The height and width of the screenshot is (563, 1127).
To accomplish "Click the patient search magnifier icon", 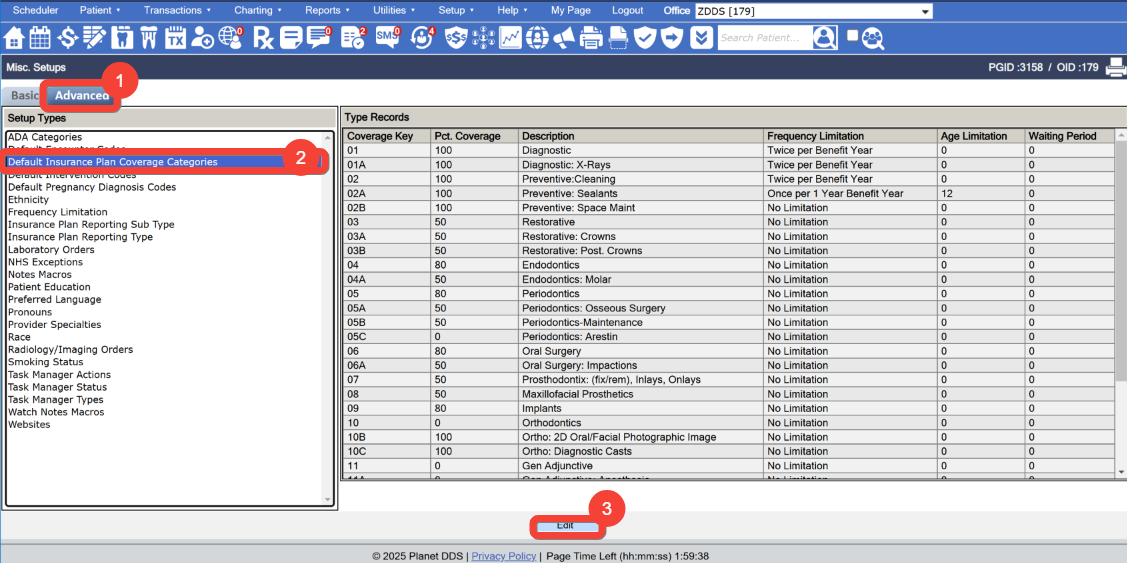I will click(825, 37).
